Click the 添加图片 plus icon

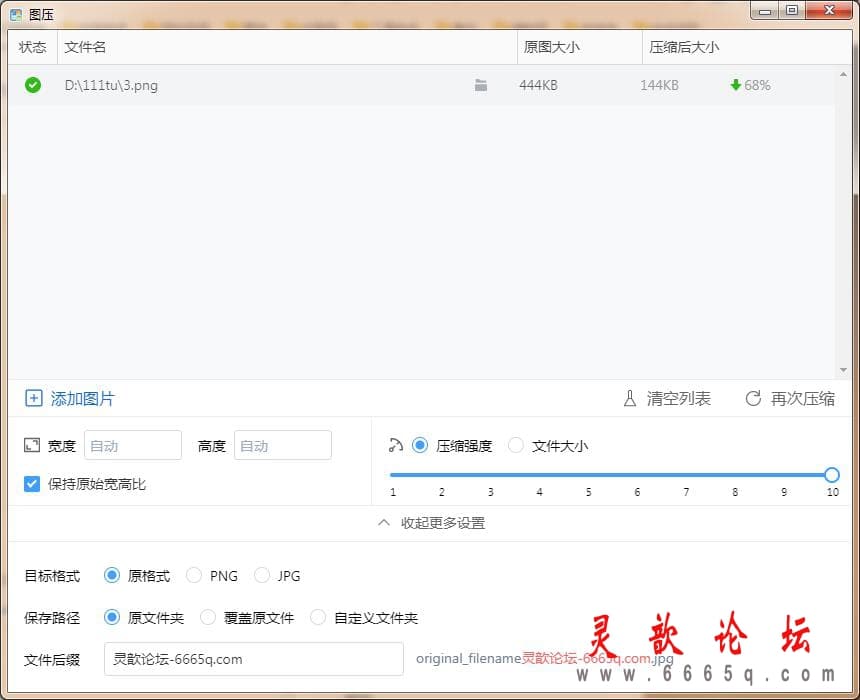pyautogui.click(x=33, y=398)
